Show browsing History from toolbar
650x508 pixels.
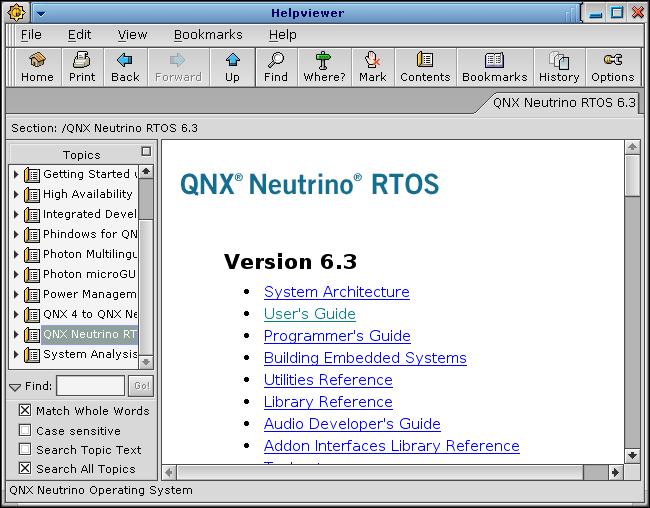coord(559,67)
